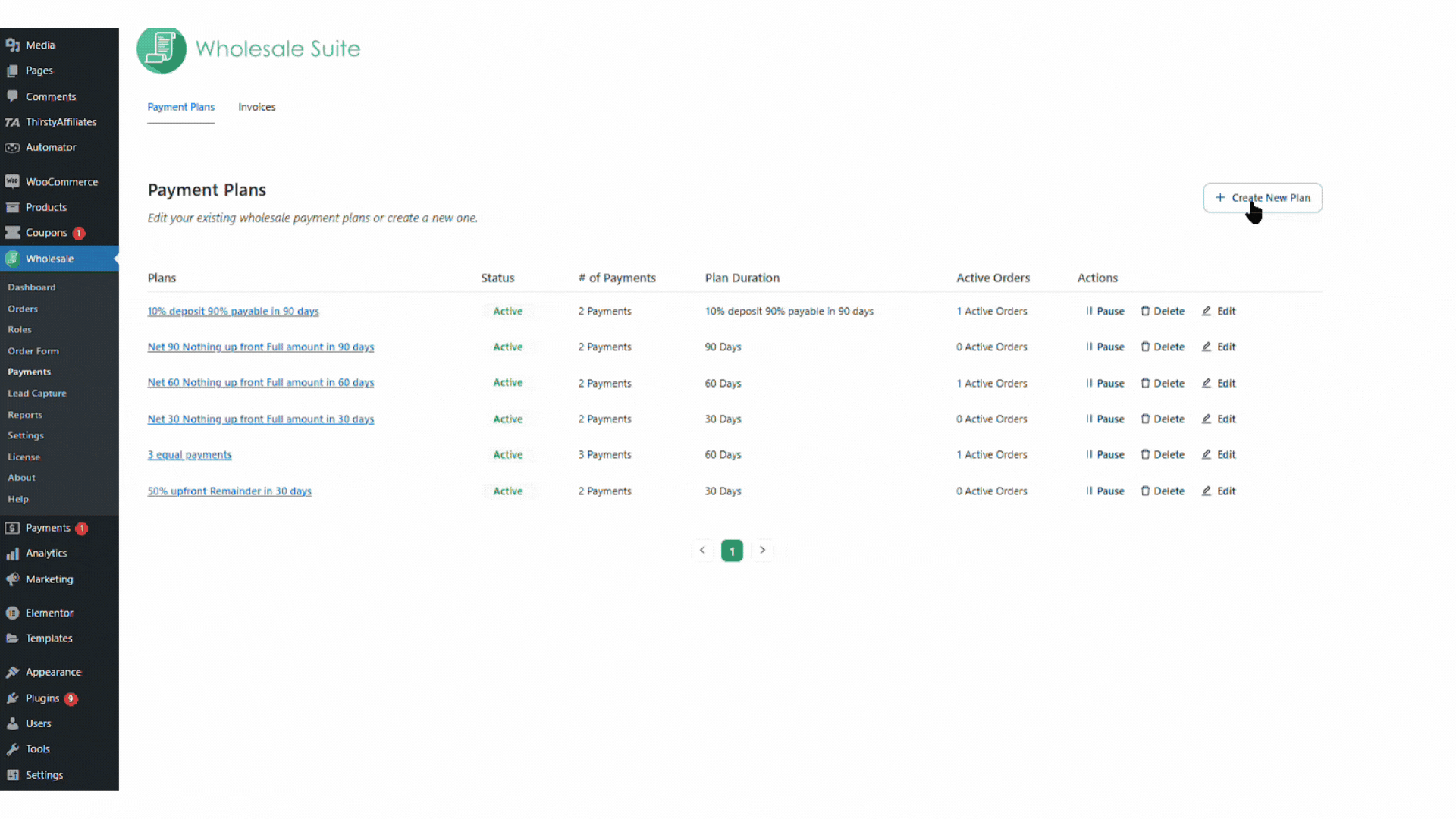Open Wholesale Orders submenu item

pyautogui.click(x=23, y=309)
